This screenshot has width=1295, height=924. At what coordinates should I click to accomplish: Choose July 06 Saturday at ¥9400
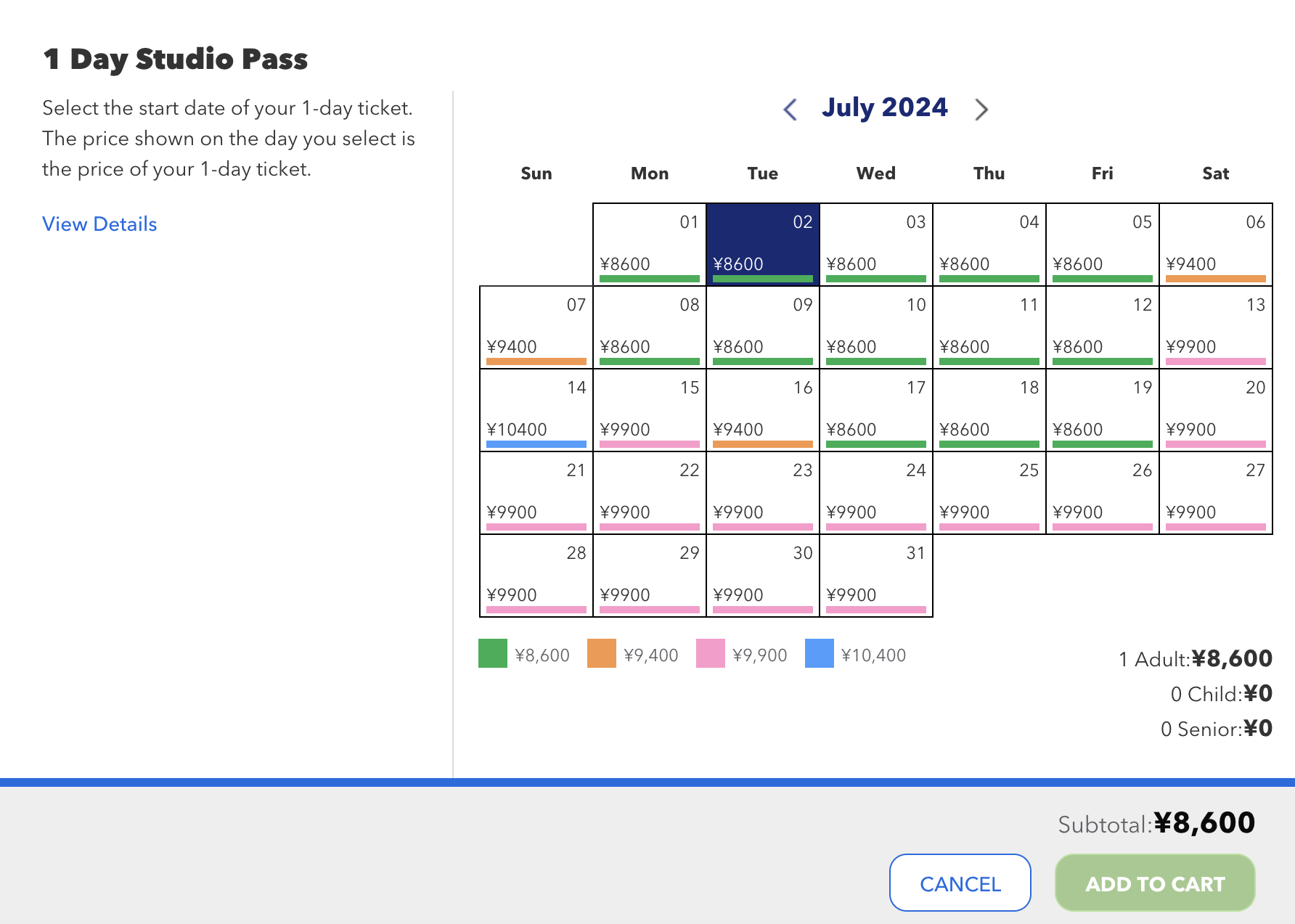coord(1216,245)
